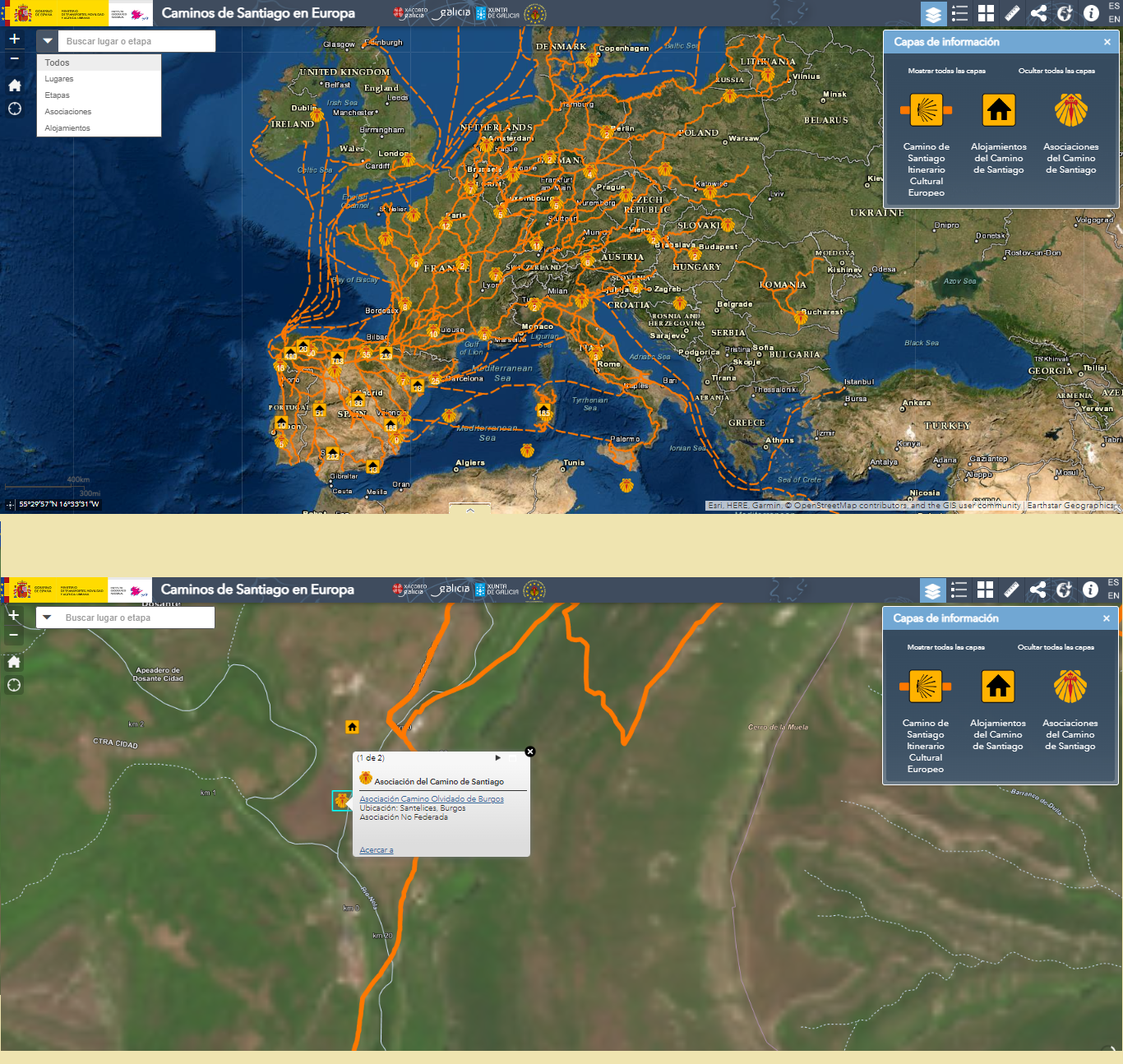The height and width of the screenshot is (1064, 1123).
Task: Select 'Alojamientos' in search category menu
Action: [x=99, y=128]
